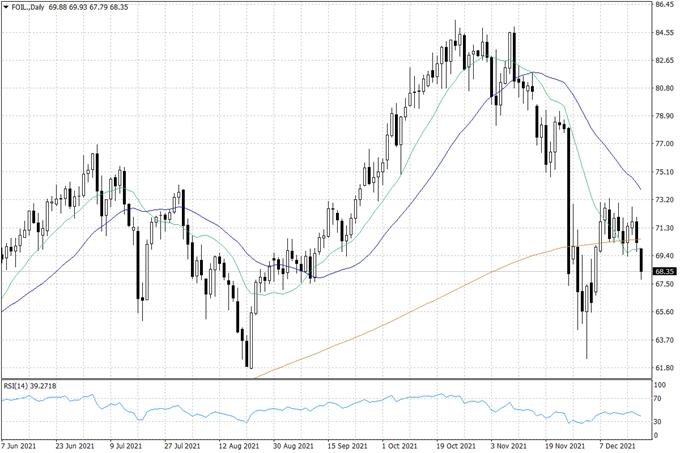Click the RSI 100 level label
This screenshot has height=453, width=680.
659,385
